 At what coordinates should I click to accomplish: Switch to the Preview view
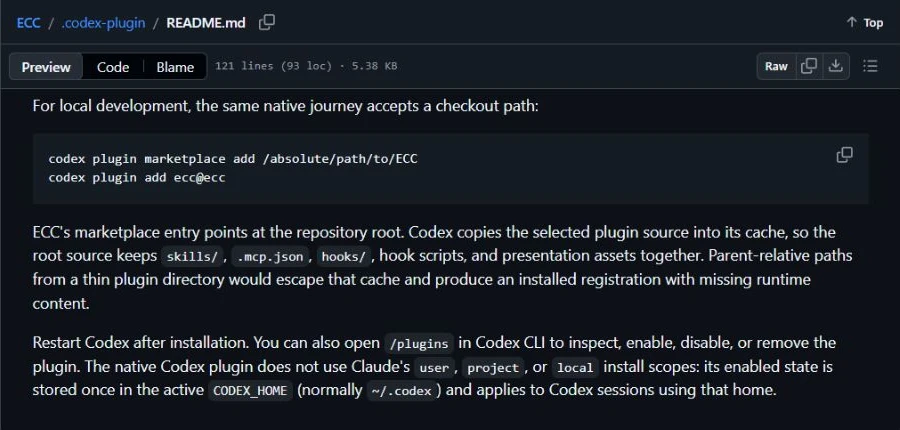(46, 67)
